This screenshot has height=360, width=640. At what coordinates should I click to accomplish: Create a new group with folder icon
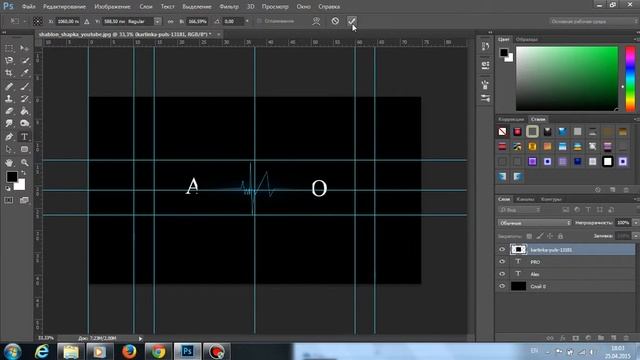click(601, 338)
